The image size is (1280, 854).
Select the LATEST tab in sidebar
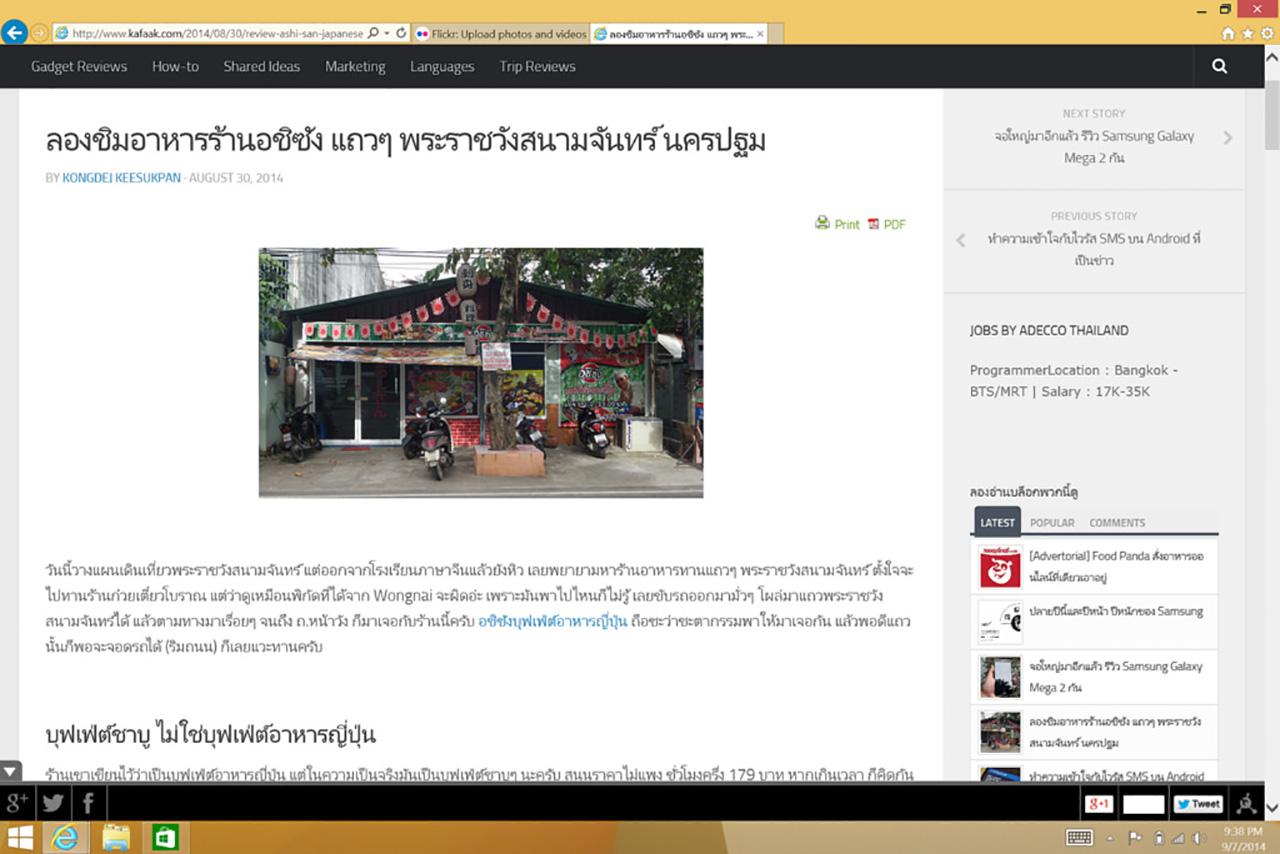click(x=997, y=522)
